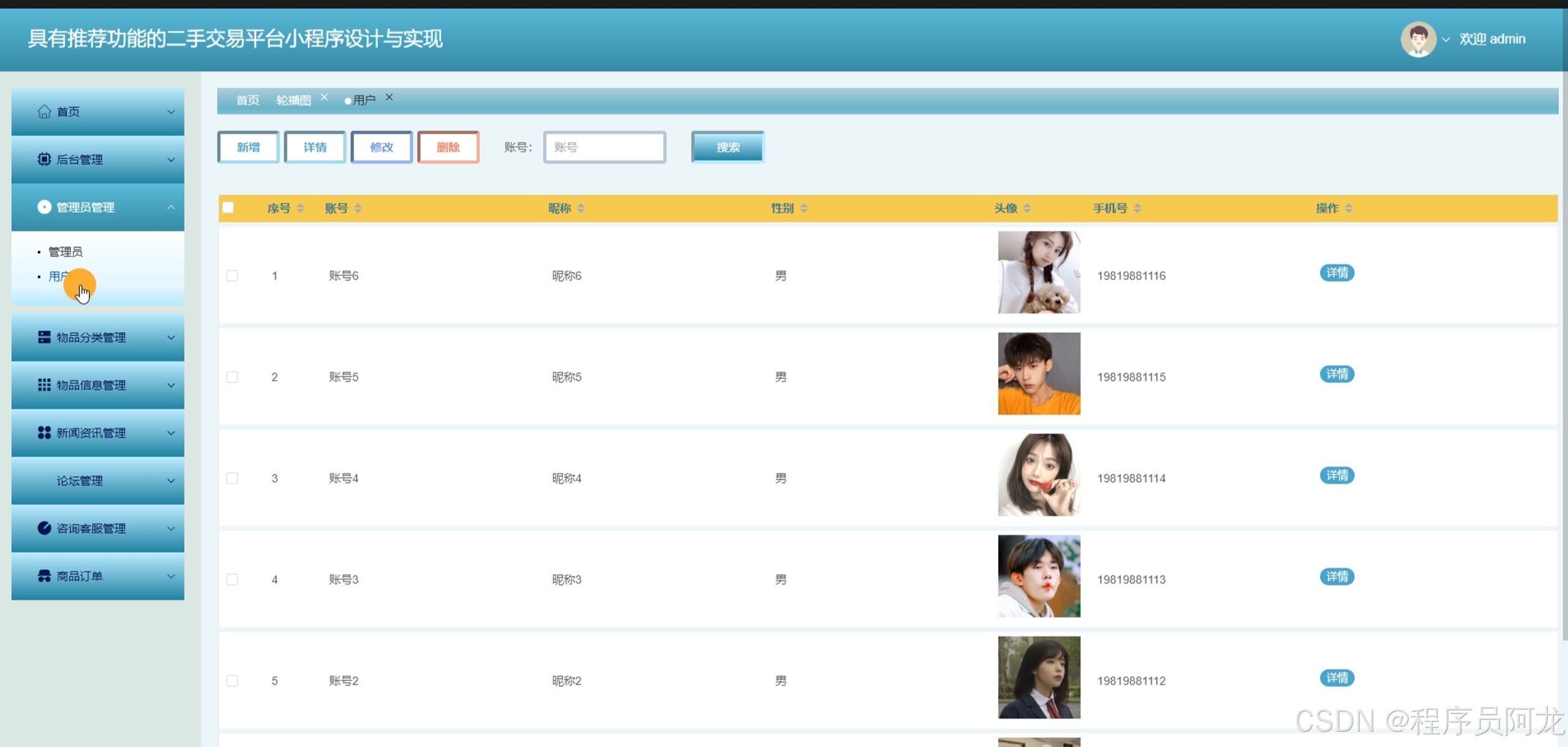The image size is (1568, 747).
Task: Click the 新闻资讯管理 four-dots icon
Action: coord(44,433)
